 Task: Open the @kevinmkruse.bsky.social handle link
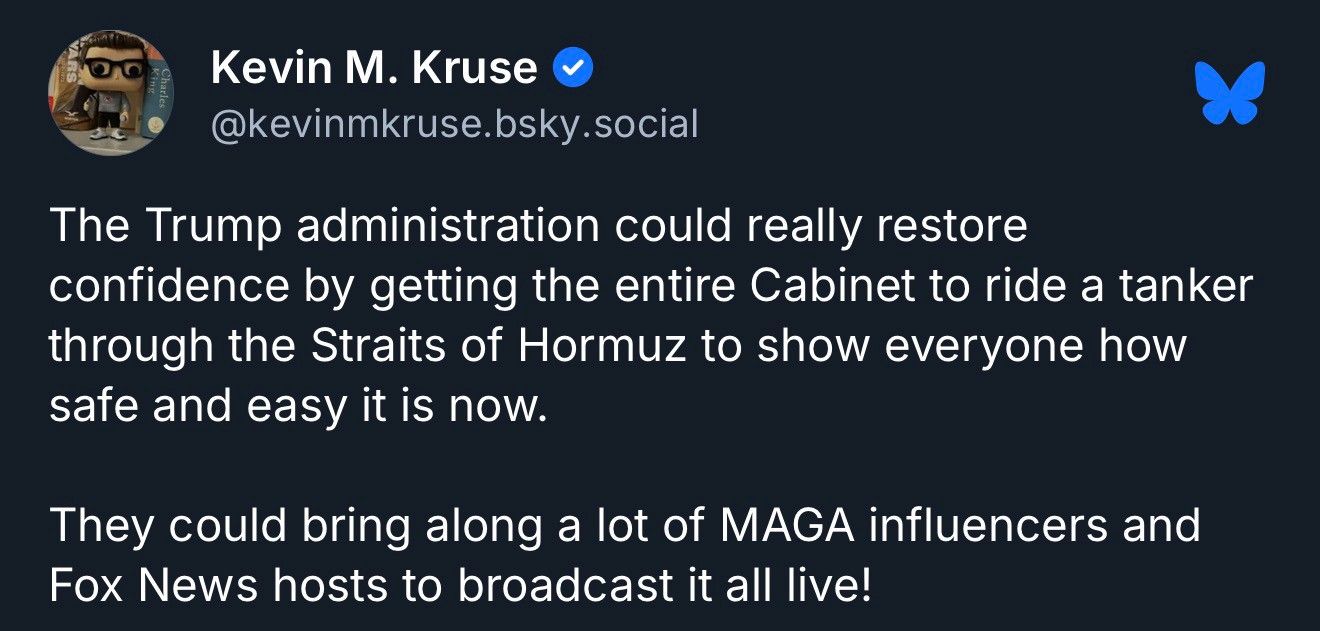[x=454, y=124]
